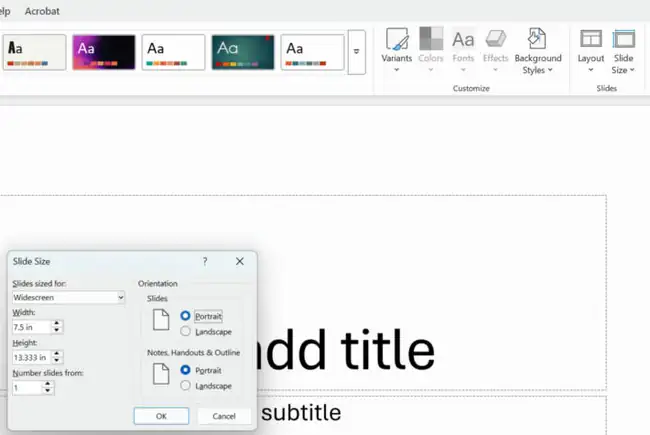Screen dimensions: 650x435
Task: Increase Height with up spinner arrow
Action: [57, 354]
